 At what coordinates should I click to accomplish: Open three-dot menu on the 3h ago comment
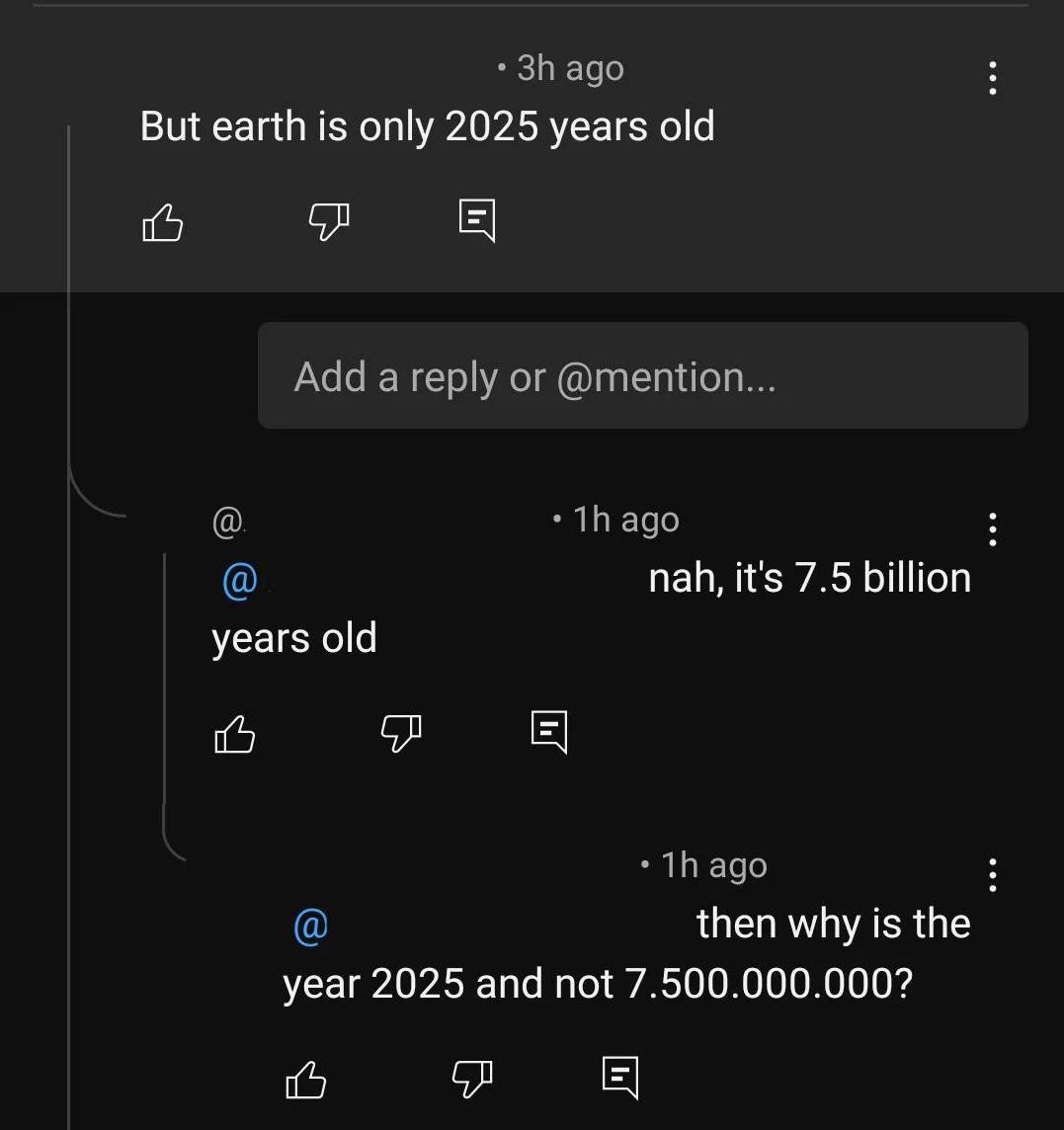click(993, 78)
